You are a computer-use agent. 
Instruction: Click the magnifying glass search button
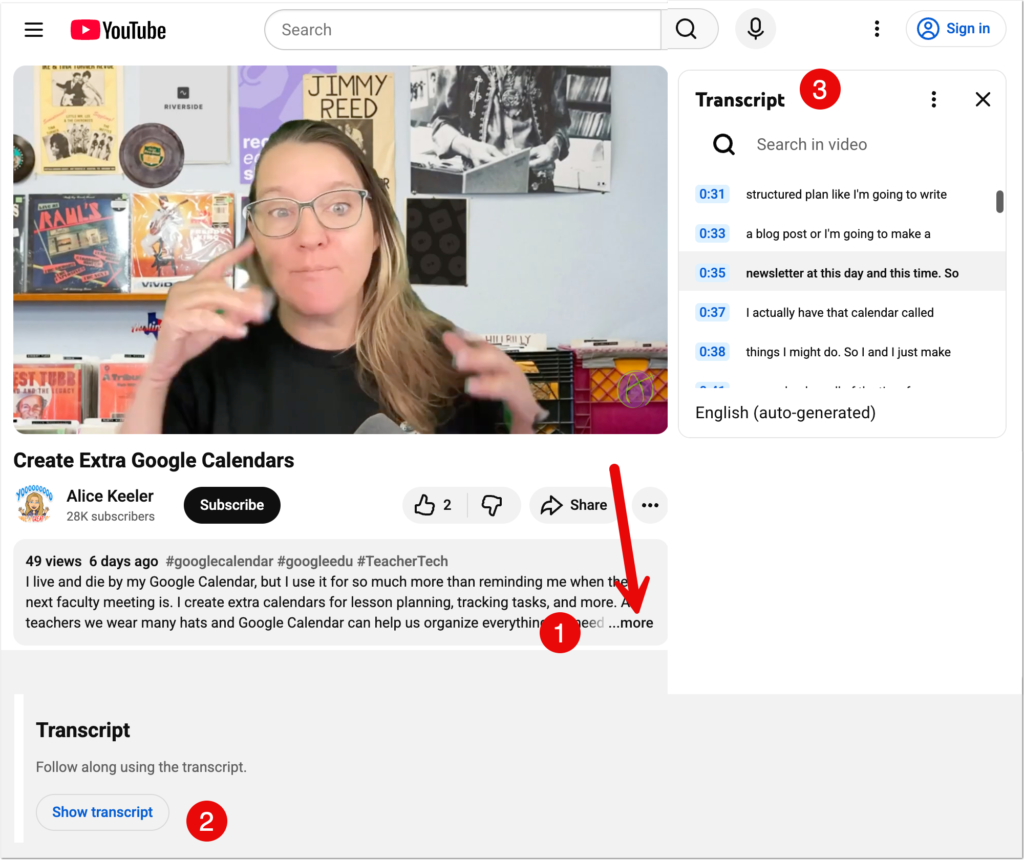[x=687, y=30]
